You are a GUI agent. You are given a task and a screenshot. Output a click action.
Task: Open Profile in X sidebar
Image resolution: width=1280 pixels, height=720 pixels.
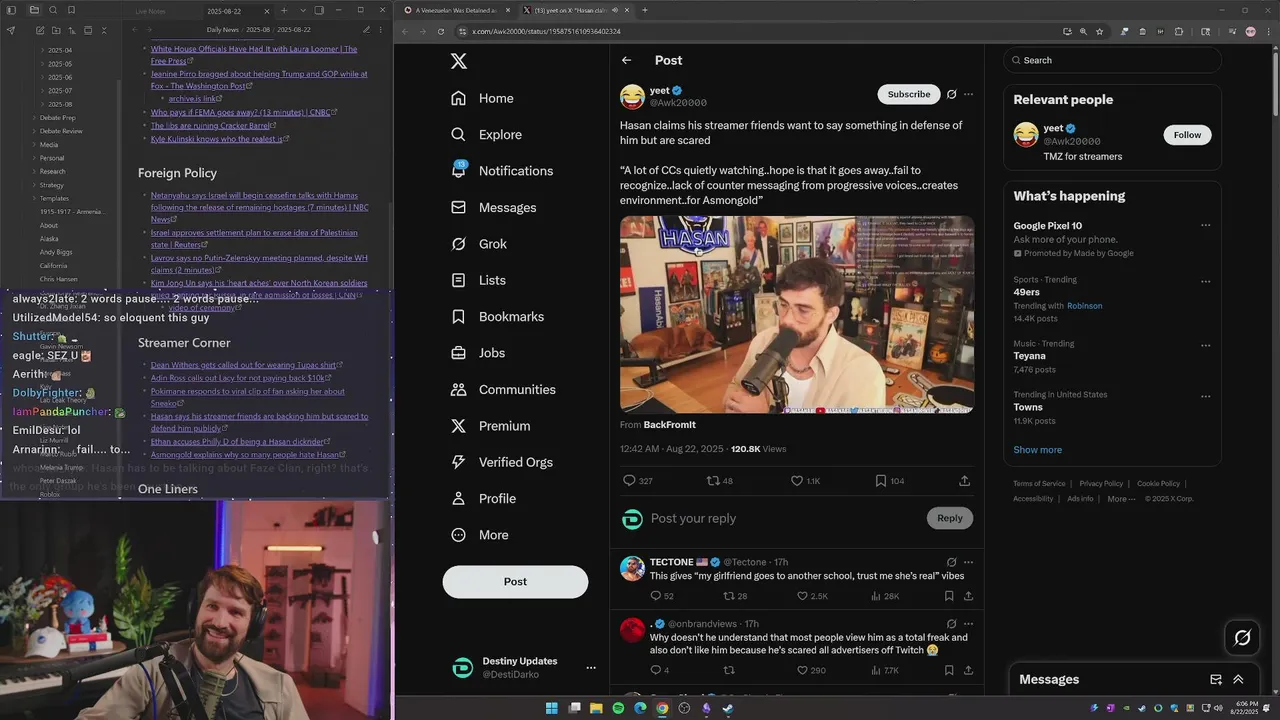click(x=483, y=499)
